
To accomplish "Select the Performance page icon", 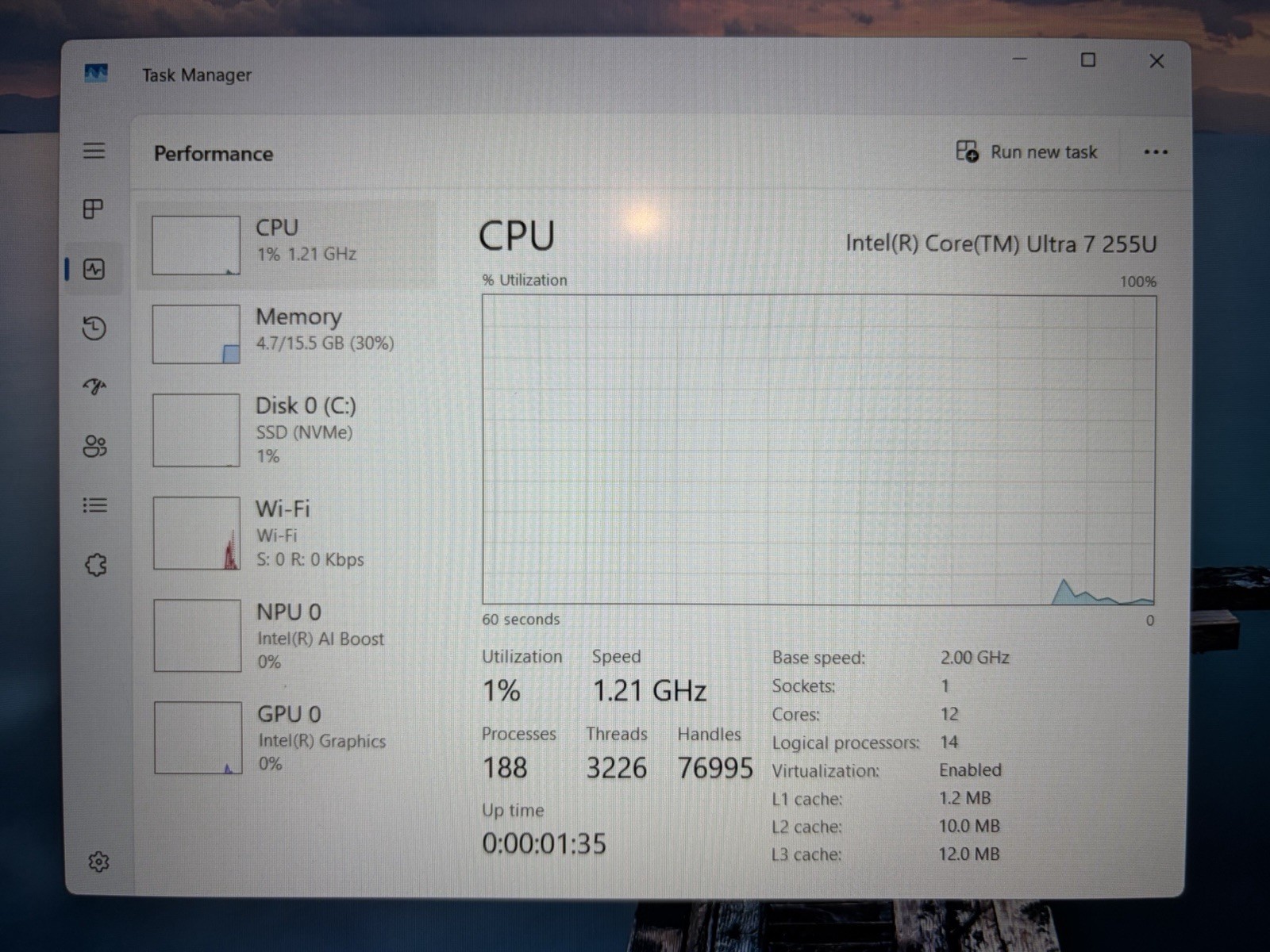I will tap(94, 269).
